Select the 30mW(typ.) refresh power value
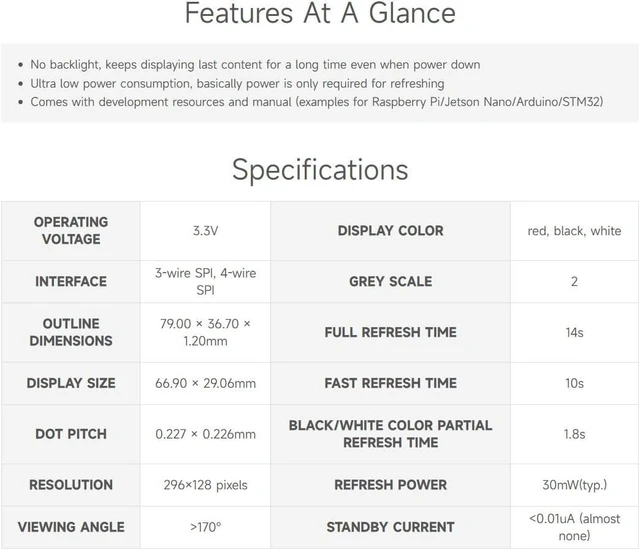Viewport: 640px width, 550px height. coord(574,485)
